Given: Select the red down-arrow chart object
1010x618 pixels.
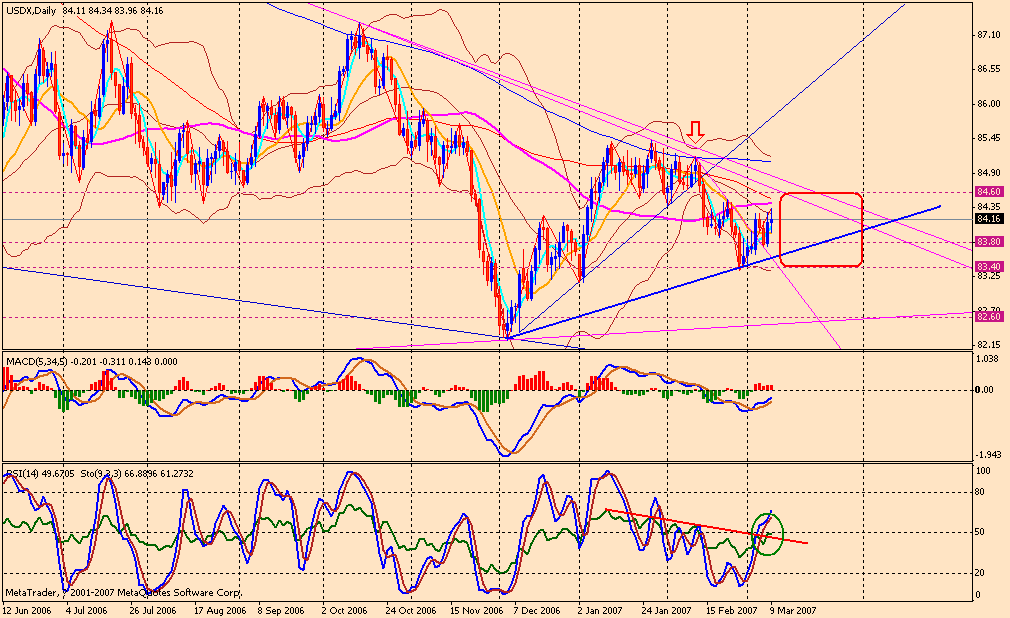Looking at the screenshot, I should [x=696, y=131].
